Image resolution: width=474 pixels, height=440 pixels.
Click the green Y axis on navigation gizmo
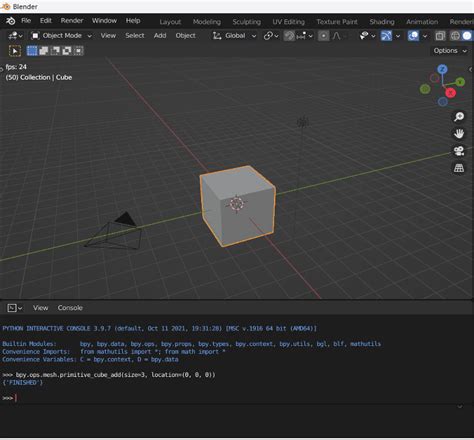point(460,82)
